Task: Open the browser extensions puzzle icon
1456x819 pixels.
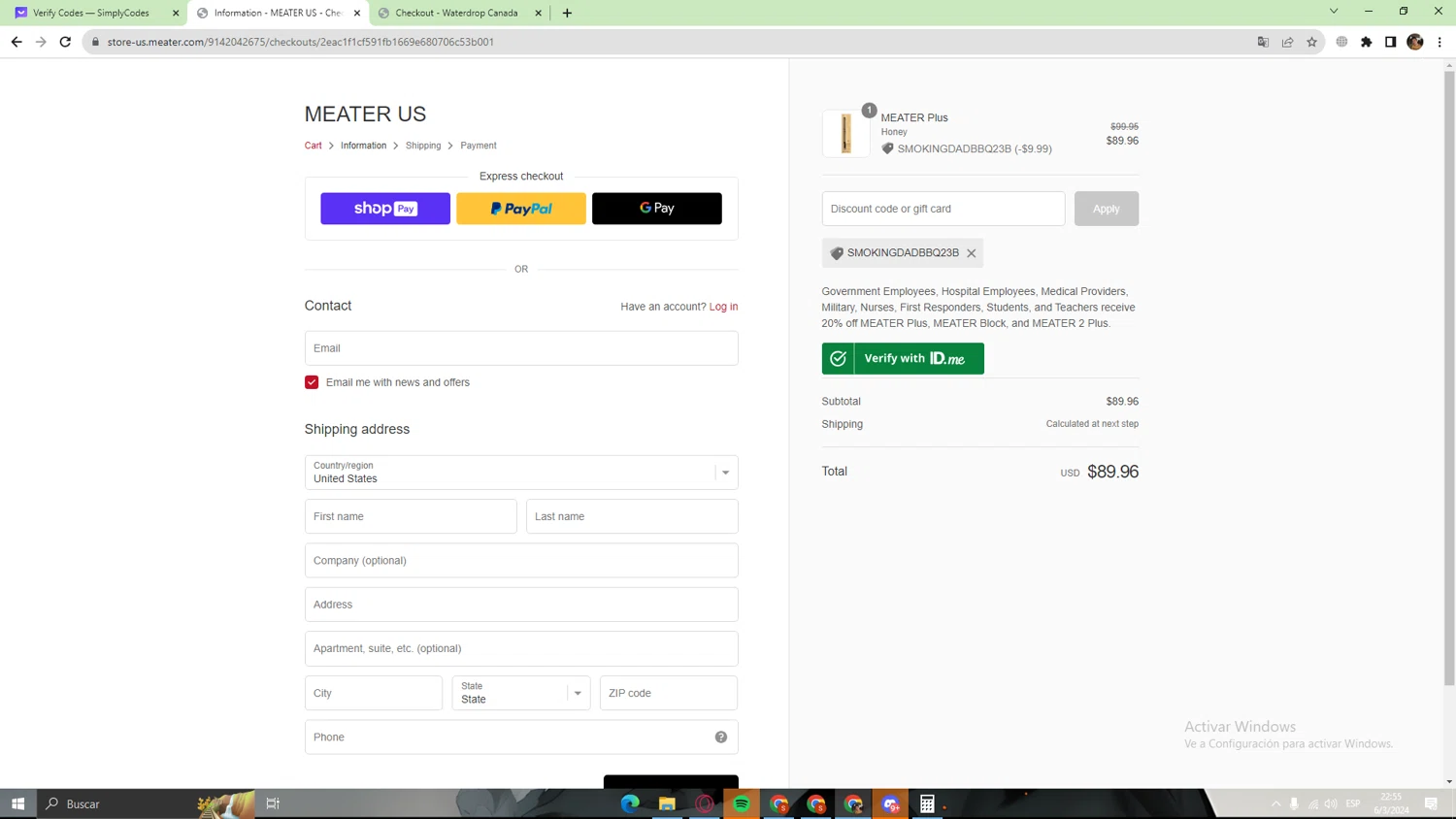Action: click(x=1367, y=42)
